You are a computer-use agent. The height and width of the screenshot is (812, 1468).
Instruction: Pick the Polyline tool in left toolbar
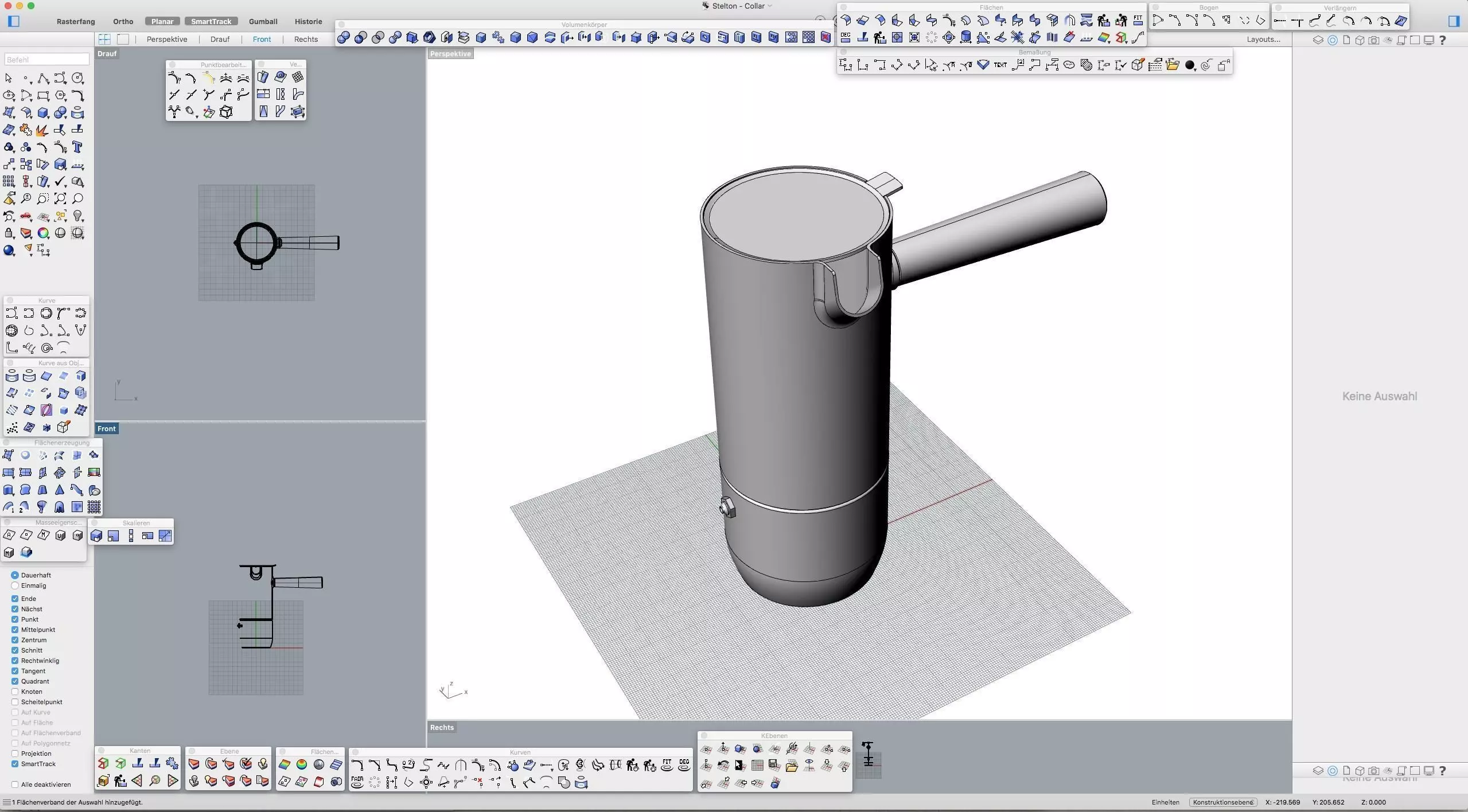(43, 79)
